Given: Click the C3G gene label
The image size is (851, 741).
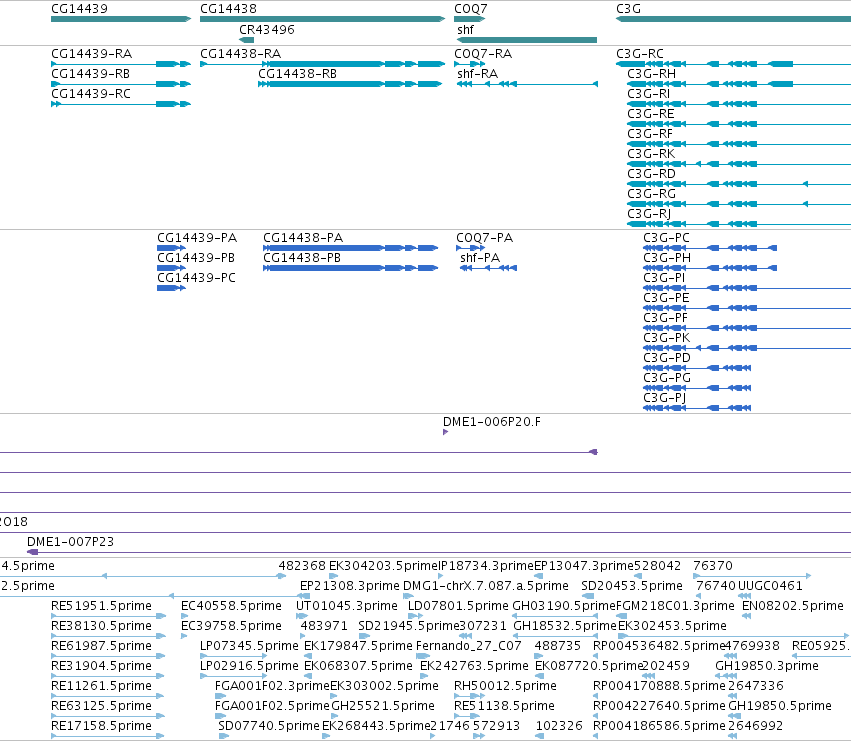Looking at the screenshot, I should tap(628, 9).
